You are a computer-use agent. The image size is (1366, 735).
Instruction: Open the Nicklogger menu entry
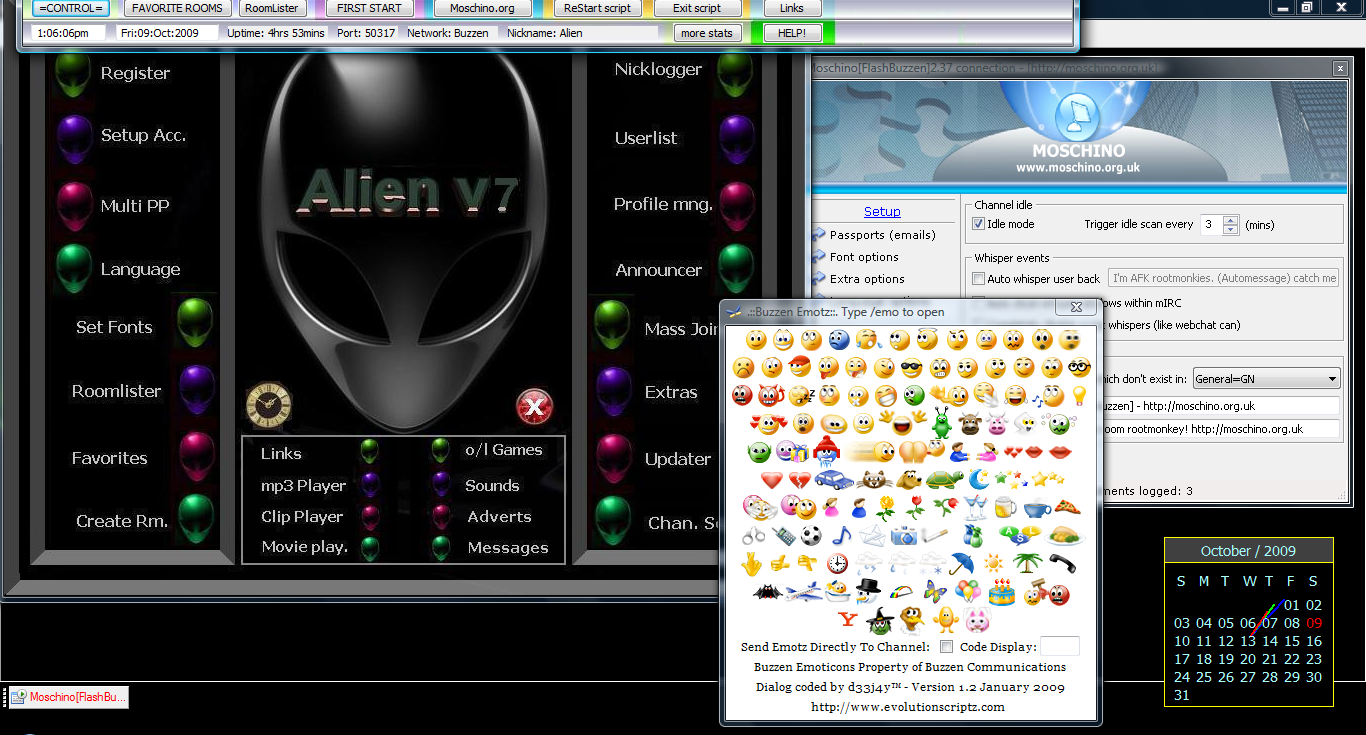pyautogui.click(x=658, y=69)
